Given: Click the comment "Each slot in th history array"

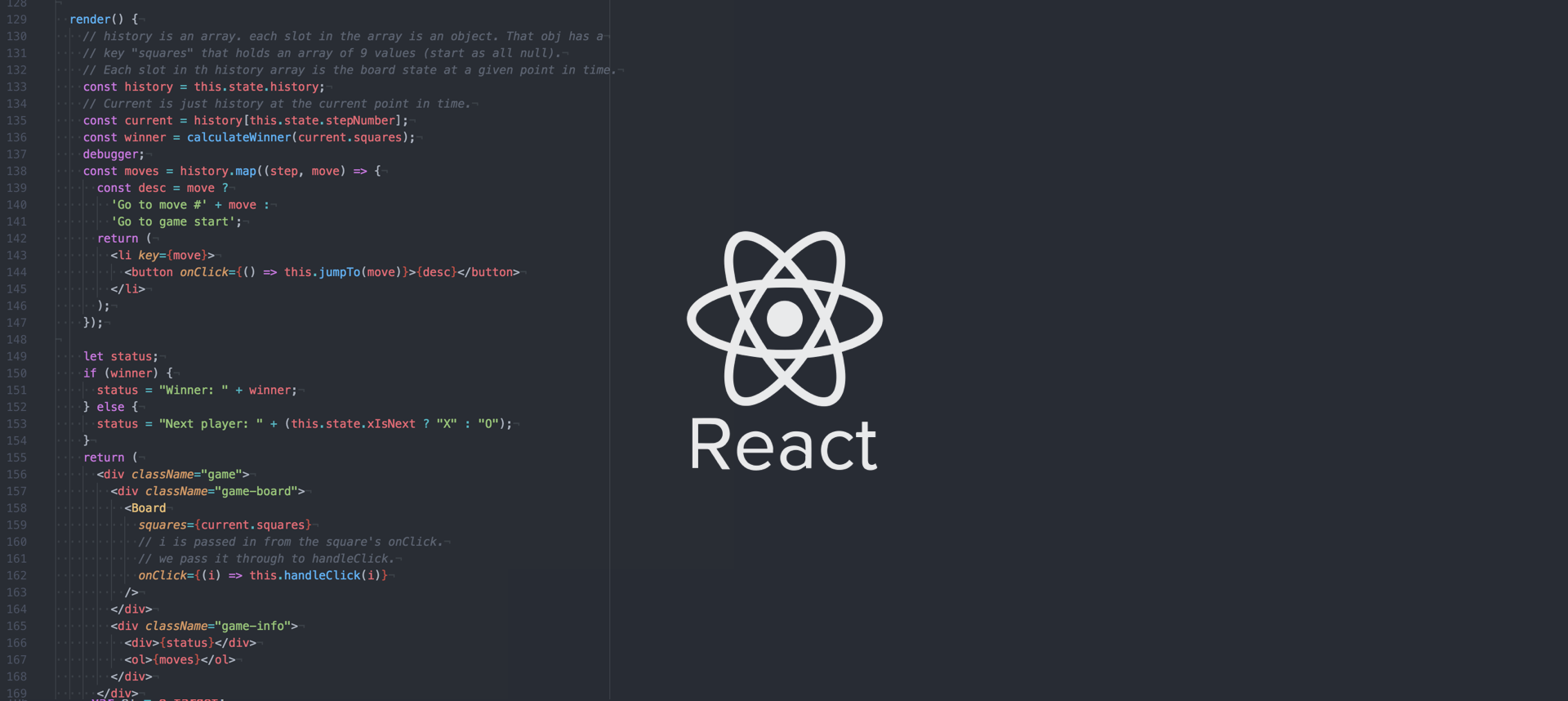Looking at the screenshot, I should click(x=350, y=70).
